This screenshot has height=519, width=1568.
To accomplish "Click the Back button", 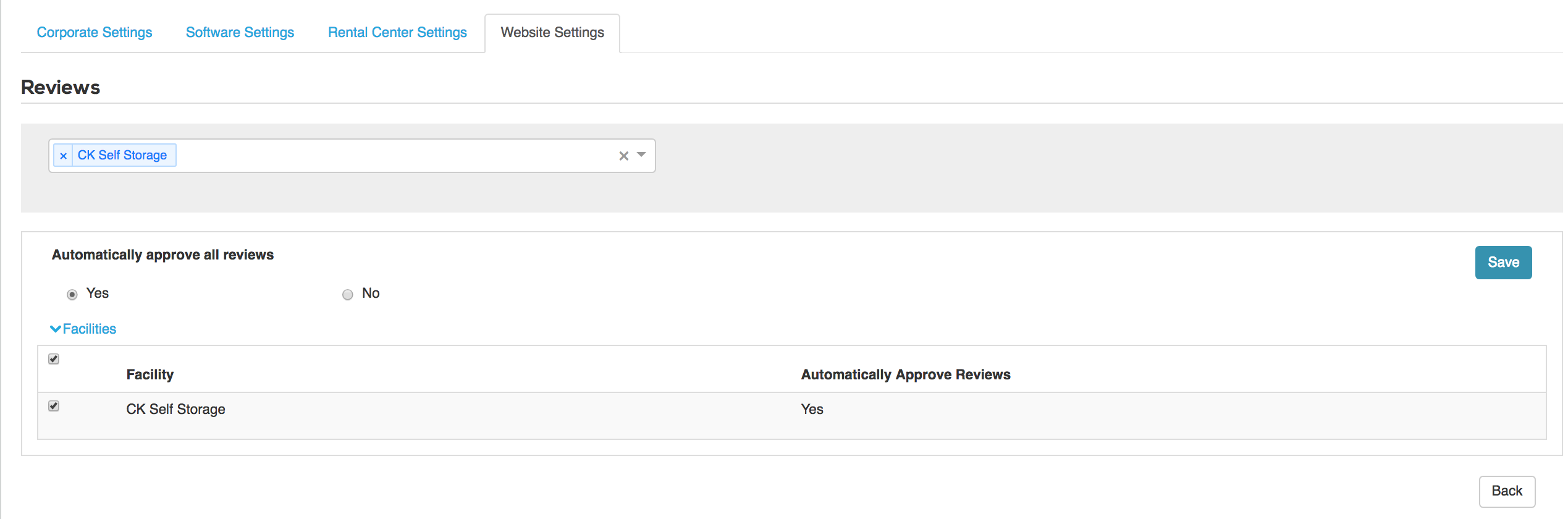I will [x=1506, y=491].
